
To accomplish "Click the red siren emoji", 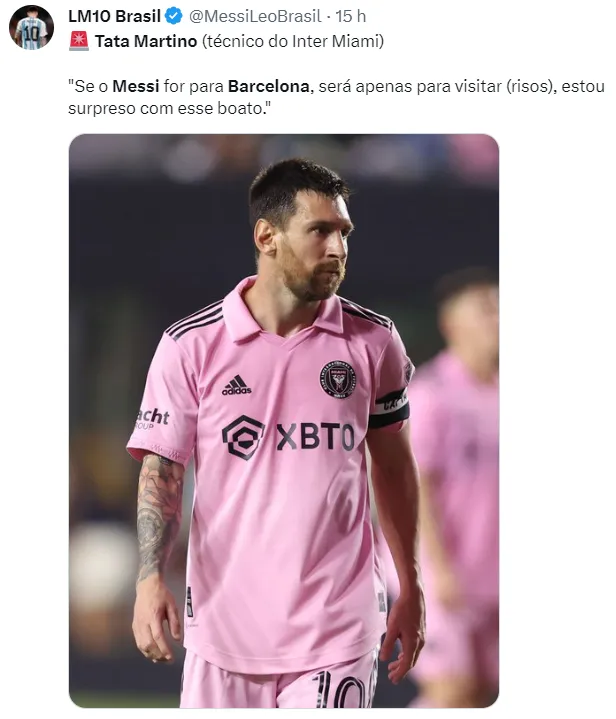I will coord(79,41).
